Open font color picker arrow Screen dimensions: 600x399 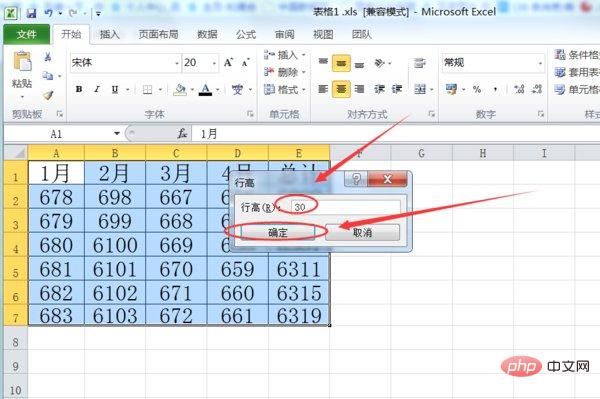pos(218,90)
